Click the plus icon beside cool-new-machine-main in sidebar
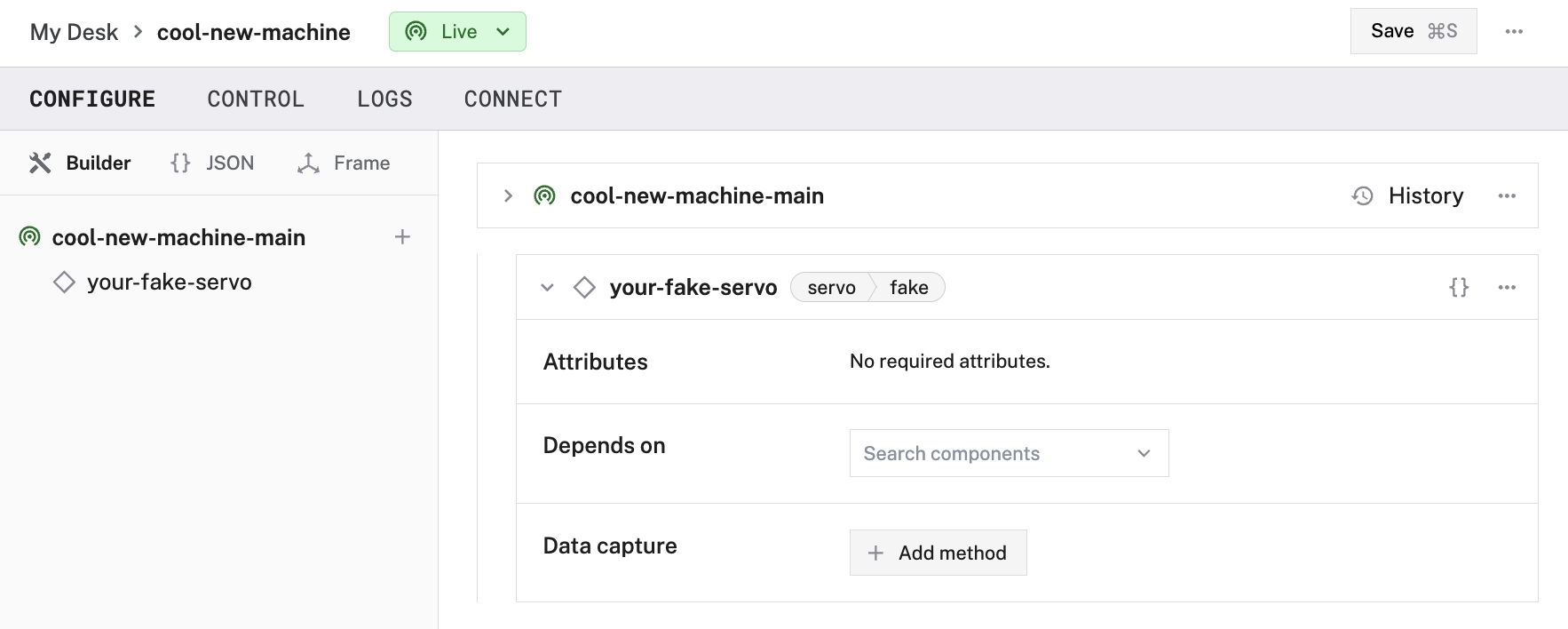The width and height of the screenshot is (1568, 629). pos(402,237)
